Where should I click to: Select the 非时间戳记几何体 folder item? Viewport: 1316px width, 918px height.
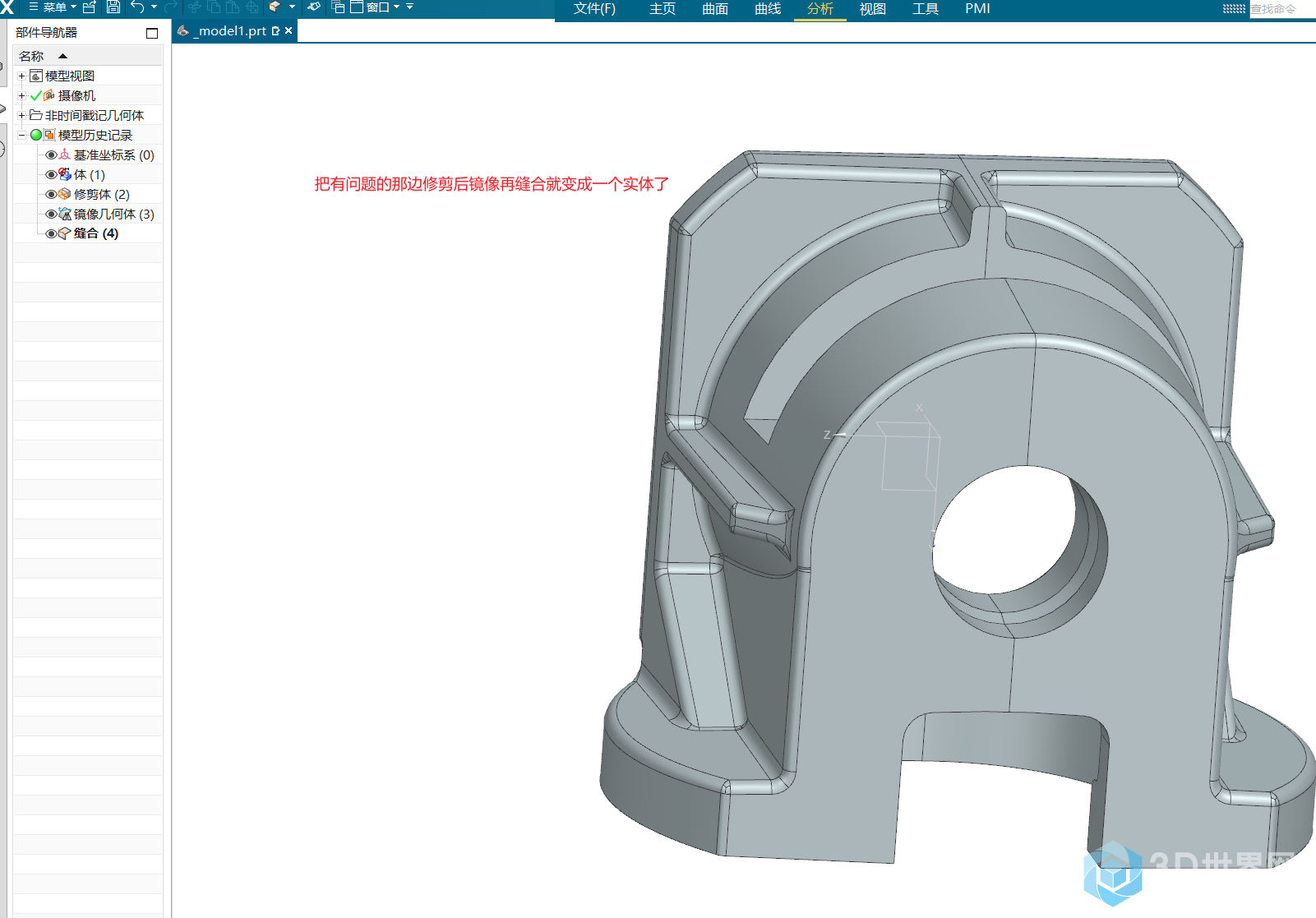click(94, 116)
